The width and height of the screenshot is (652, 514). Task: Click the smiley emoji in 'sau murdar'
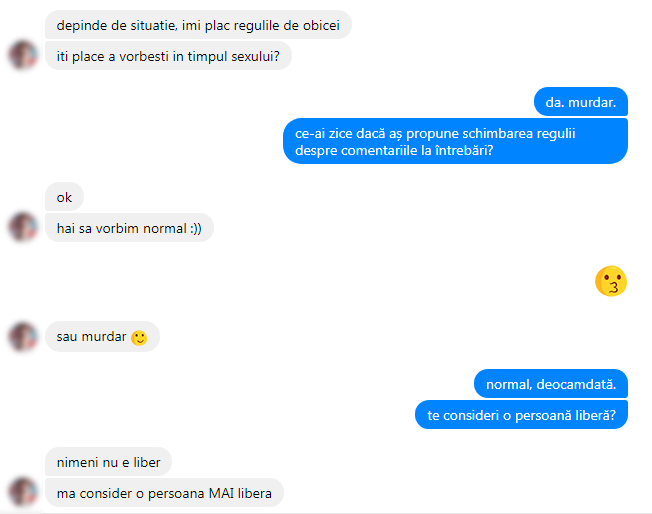tap(139, 338)
